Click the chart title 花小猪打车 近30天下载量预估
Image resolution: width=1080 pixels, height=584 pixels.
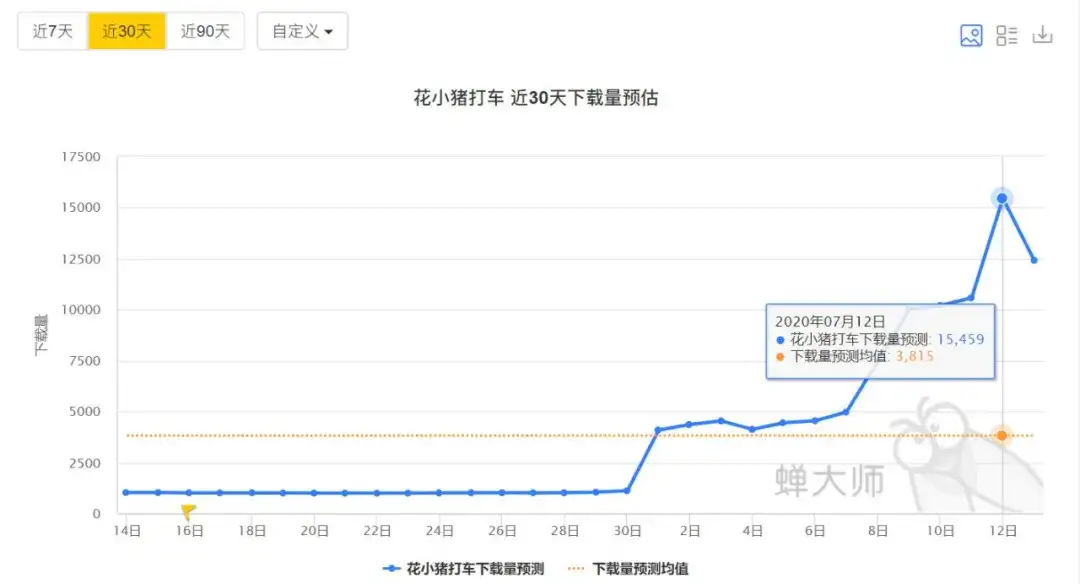(536, 98)
